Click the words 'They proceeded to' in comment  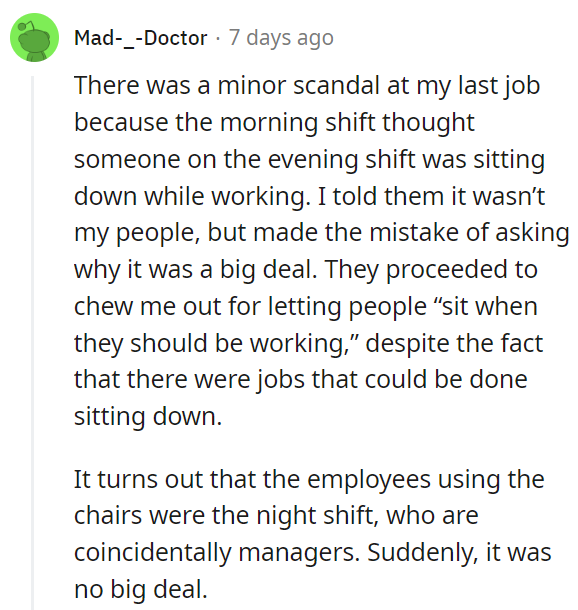pyautogui.click(x=431, y=270)
